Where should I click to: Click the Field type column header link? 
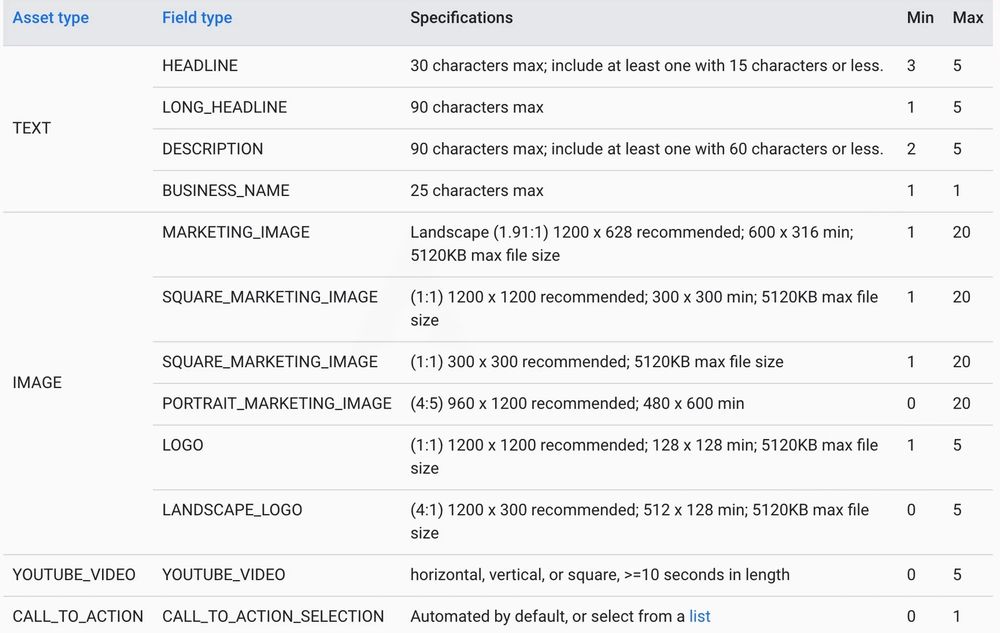[x=198, y=18]
